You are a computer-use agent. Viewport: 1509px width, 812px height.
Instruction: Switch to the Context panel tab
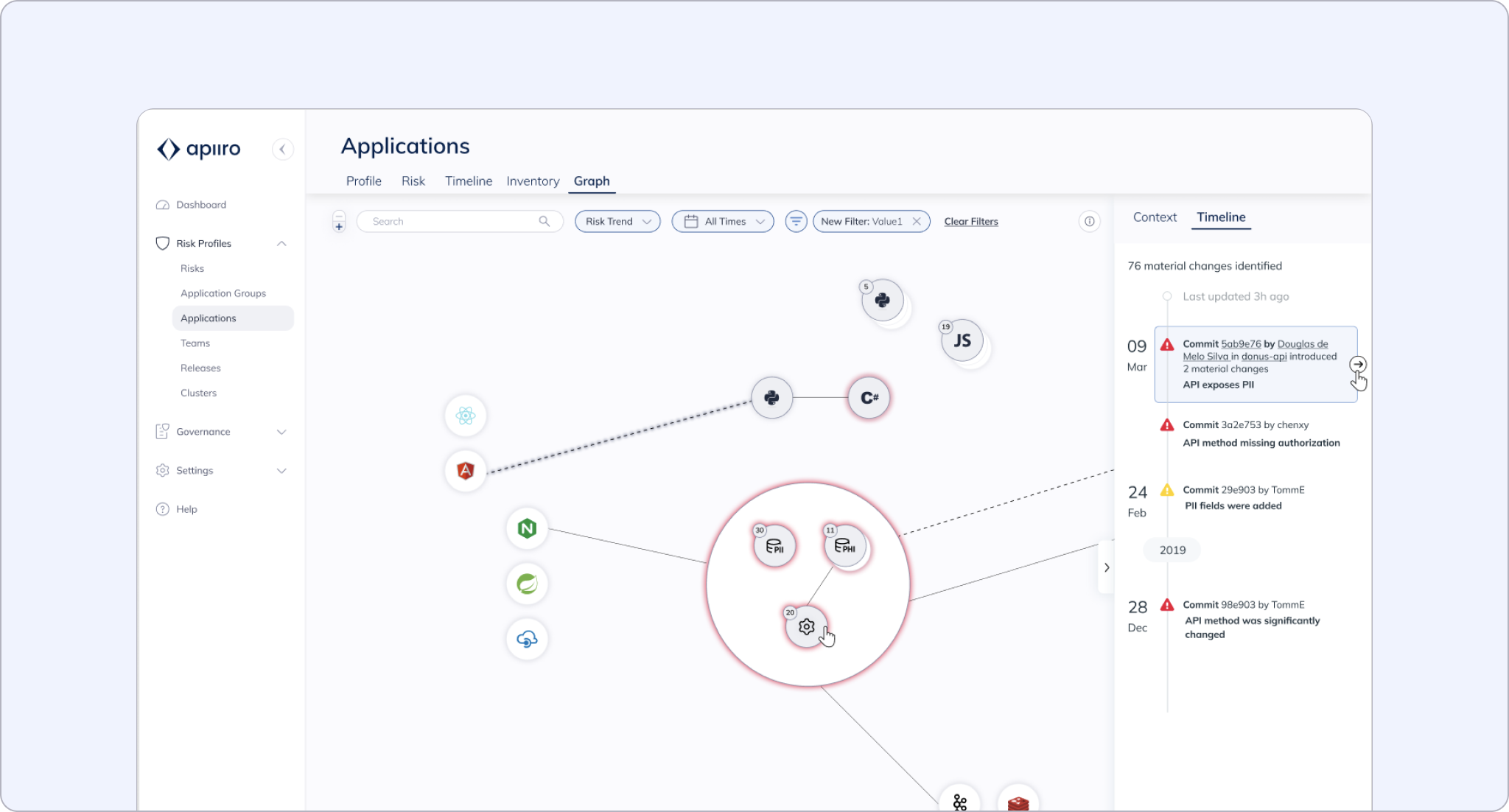tap(1155, 217)
